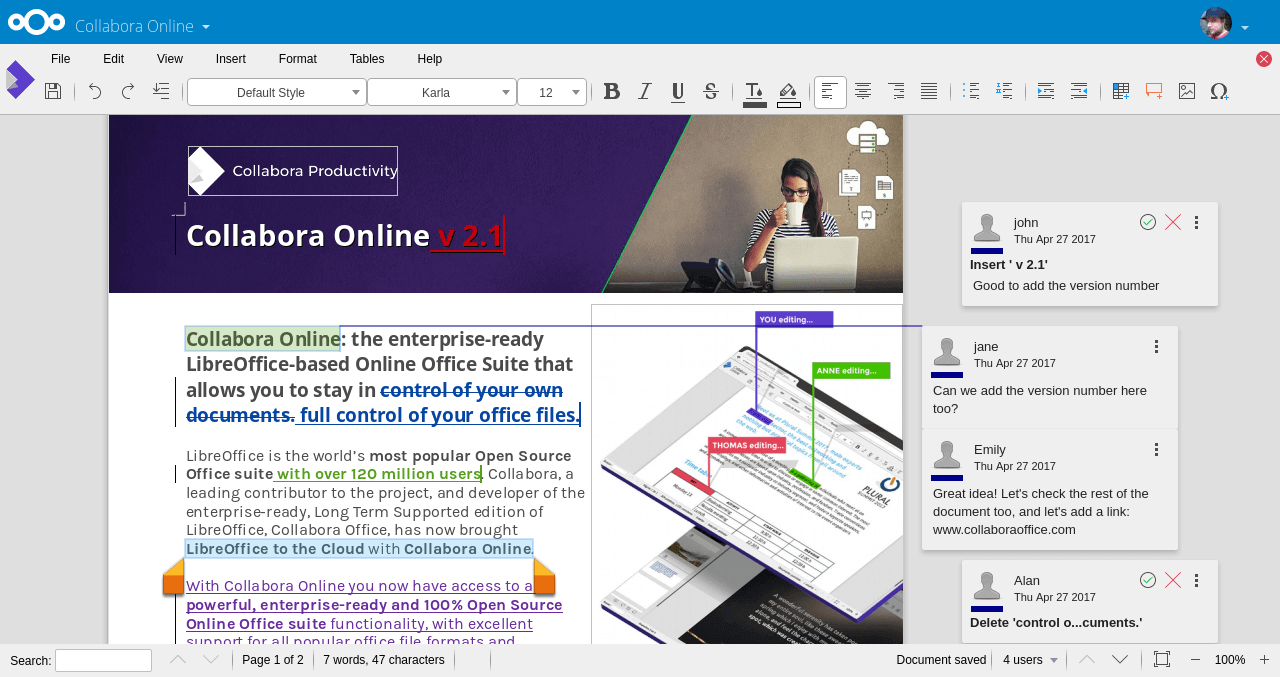Reject john's tracked change

[1173, 222]
